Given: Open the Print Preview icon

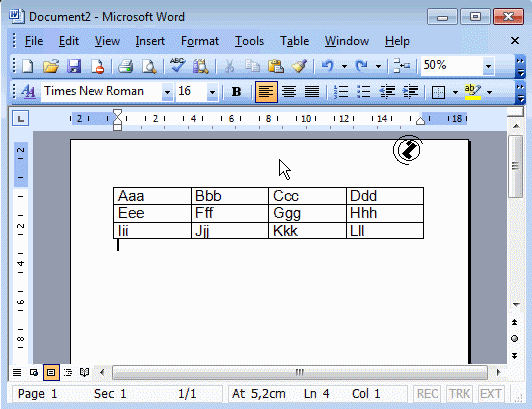Looking at the screenshot, I should point(149,66).
